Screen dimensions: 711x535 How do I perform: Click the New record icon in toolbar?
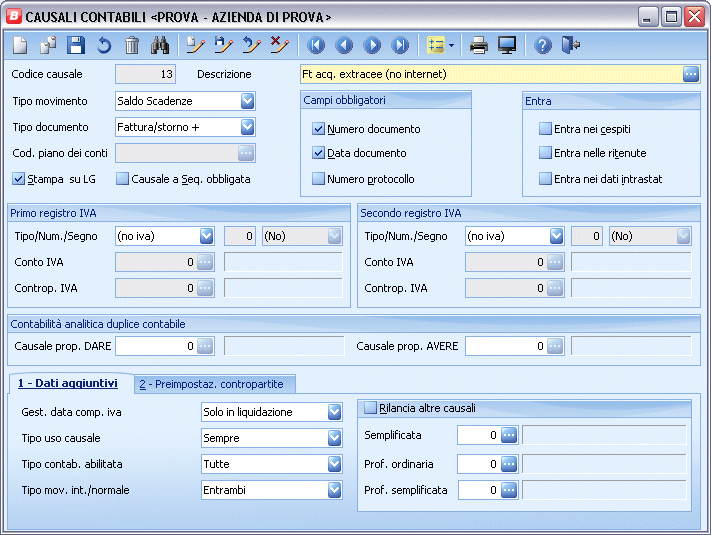[20, 45]
